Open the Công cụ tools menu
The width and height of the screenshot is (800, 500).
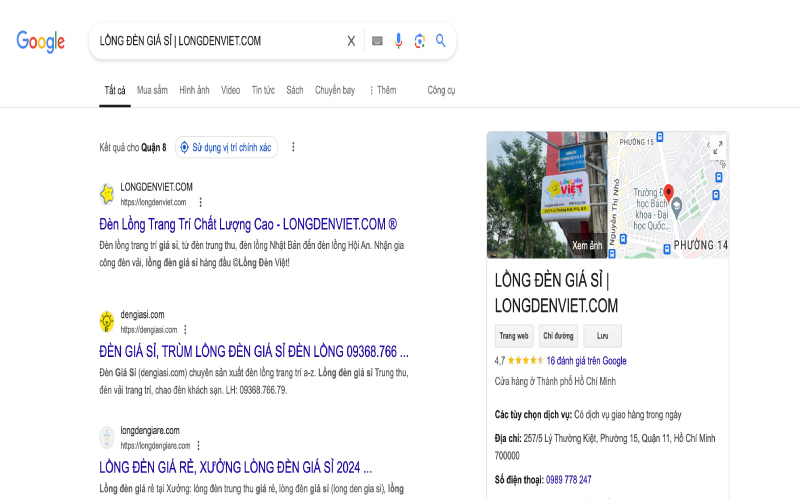pos(441,90)
